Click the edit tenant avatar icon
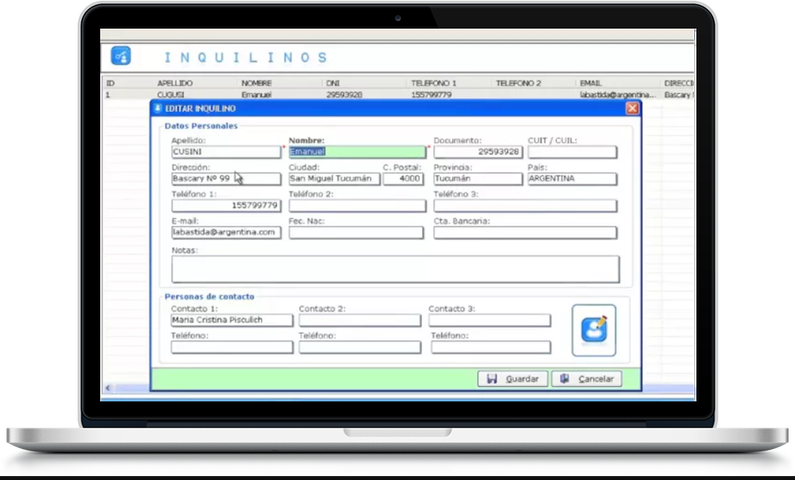Screen dimensions: 795x480 [x=594, y=330]
